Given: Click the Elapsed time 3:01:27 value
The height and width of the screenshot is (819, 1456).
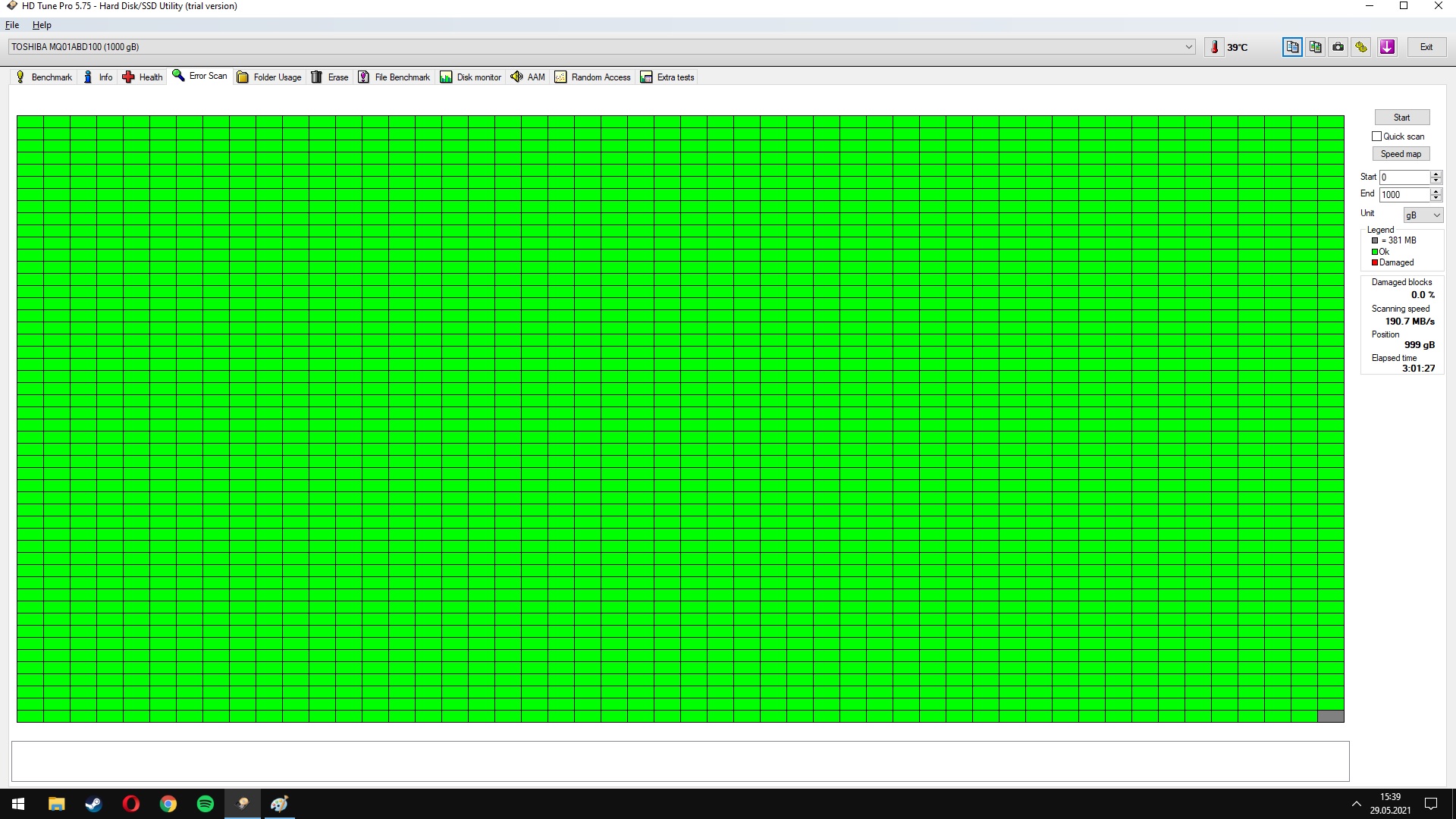Looking at the screenshot, I should point(1418,369).
